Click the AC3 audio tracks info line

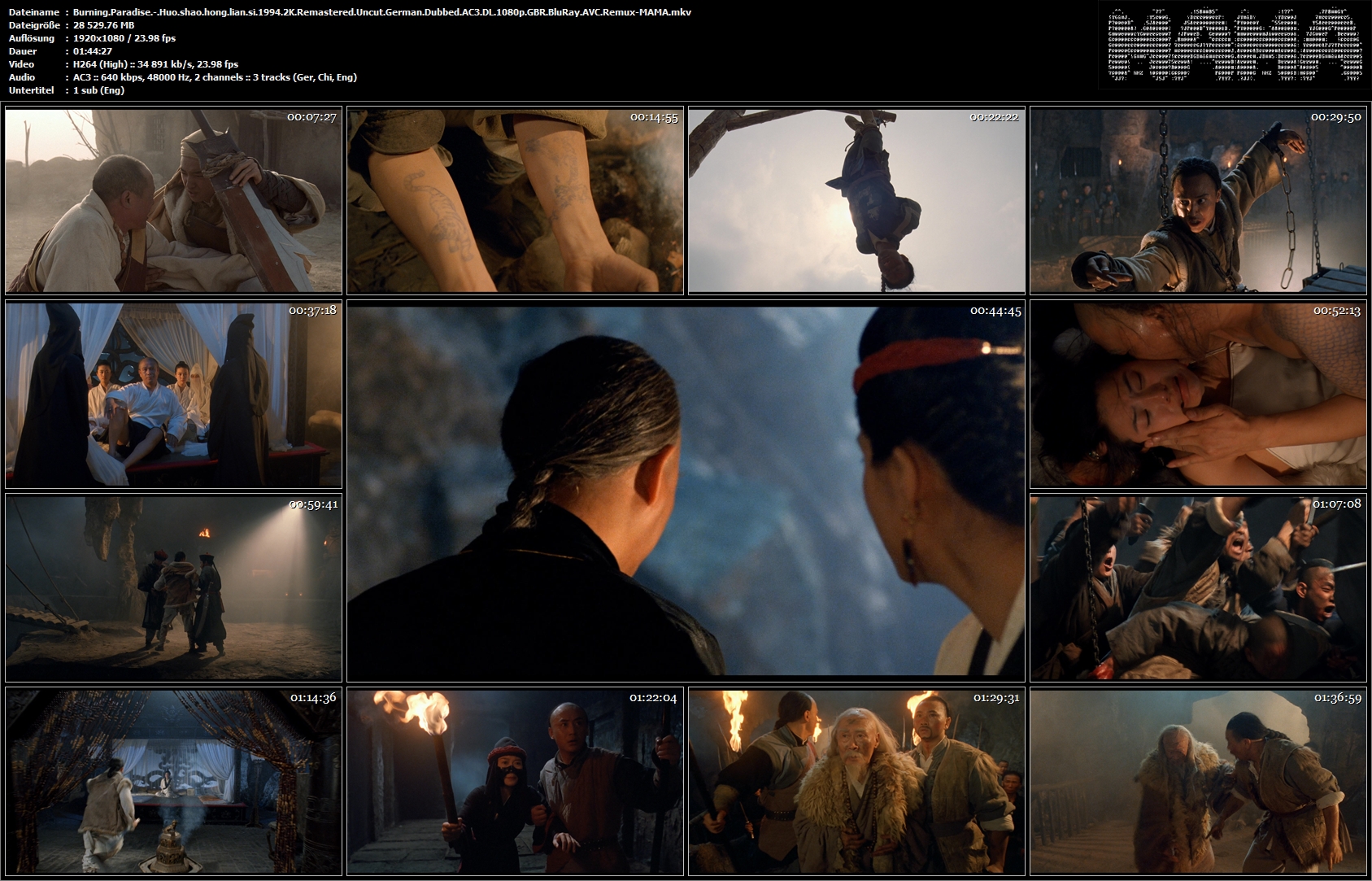215,77
